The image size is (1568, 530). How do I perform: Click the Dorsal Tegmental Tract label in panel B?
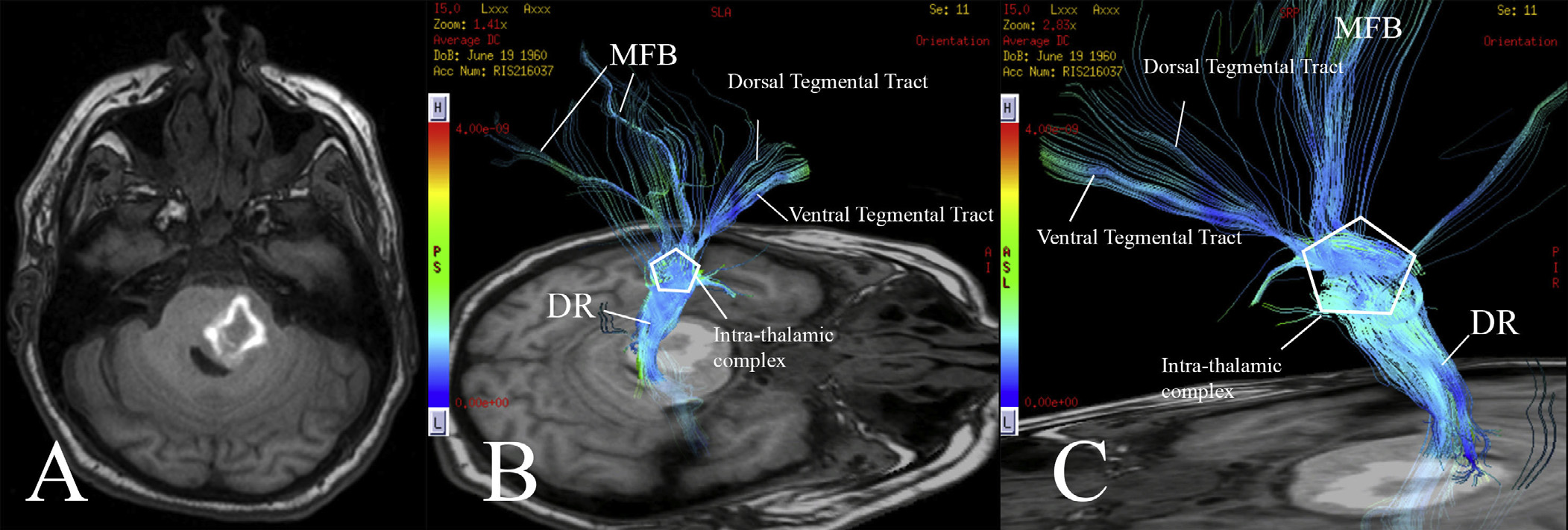828,81
